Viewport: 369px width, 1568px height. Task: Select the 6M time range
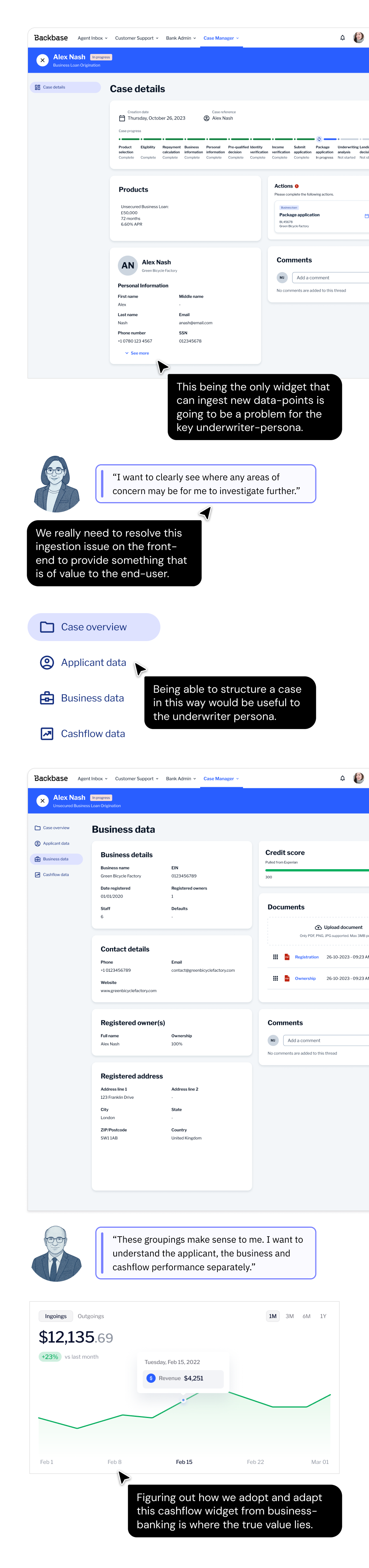(306, 1316)
